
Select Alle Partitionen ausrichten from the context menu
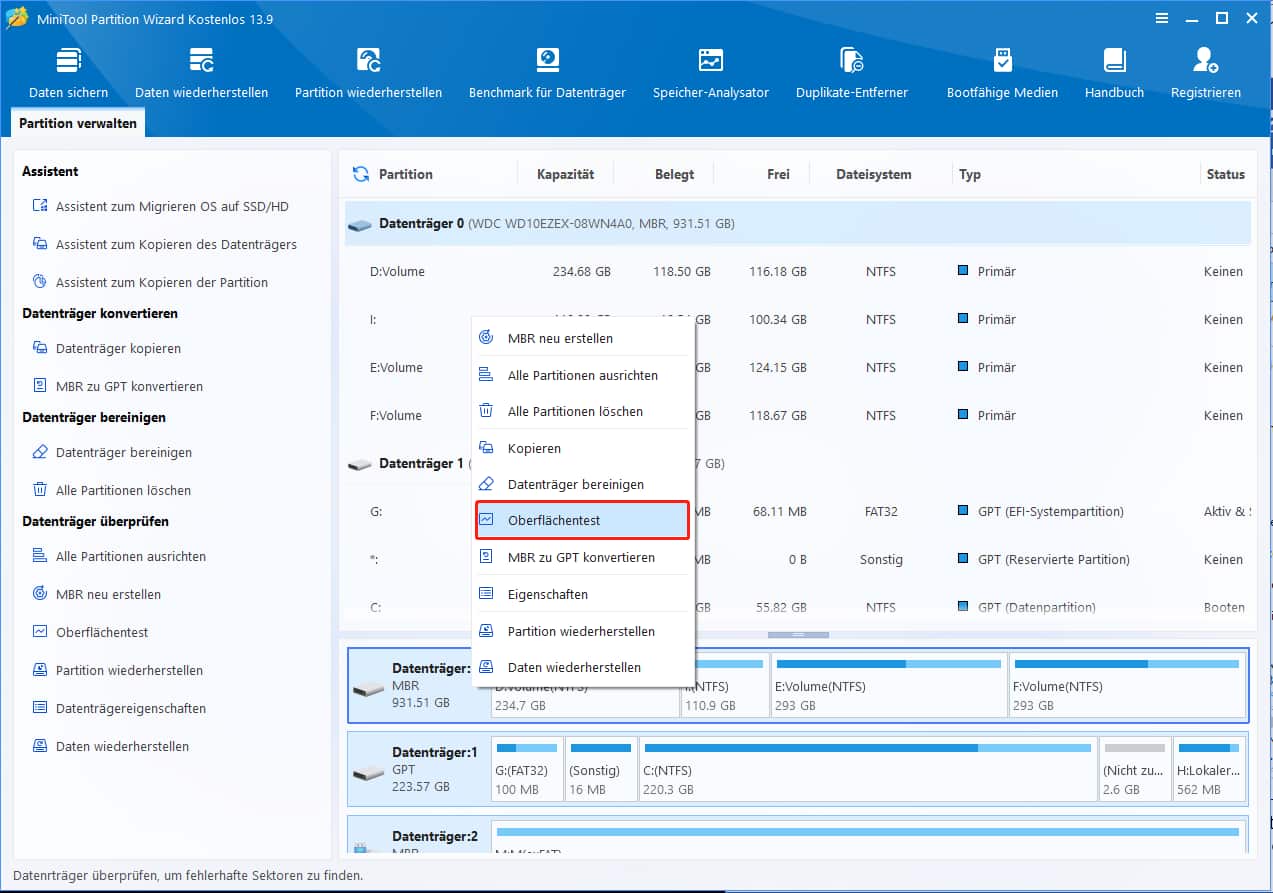coord(583,375)
